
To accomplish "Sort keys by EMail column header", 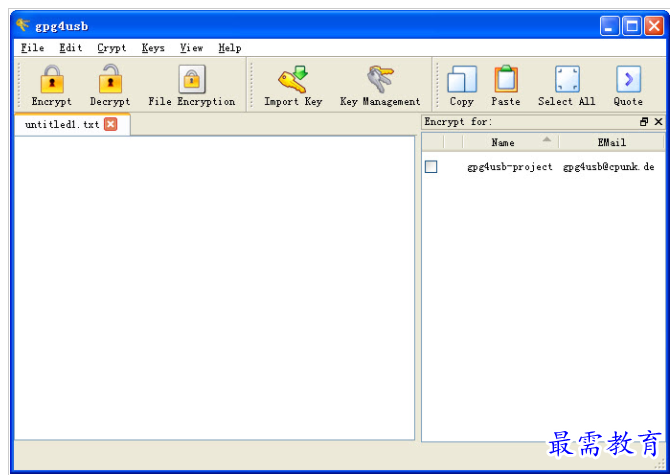I will (611, 142).
